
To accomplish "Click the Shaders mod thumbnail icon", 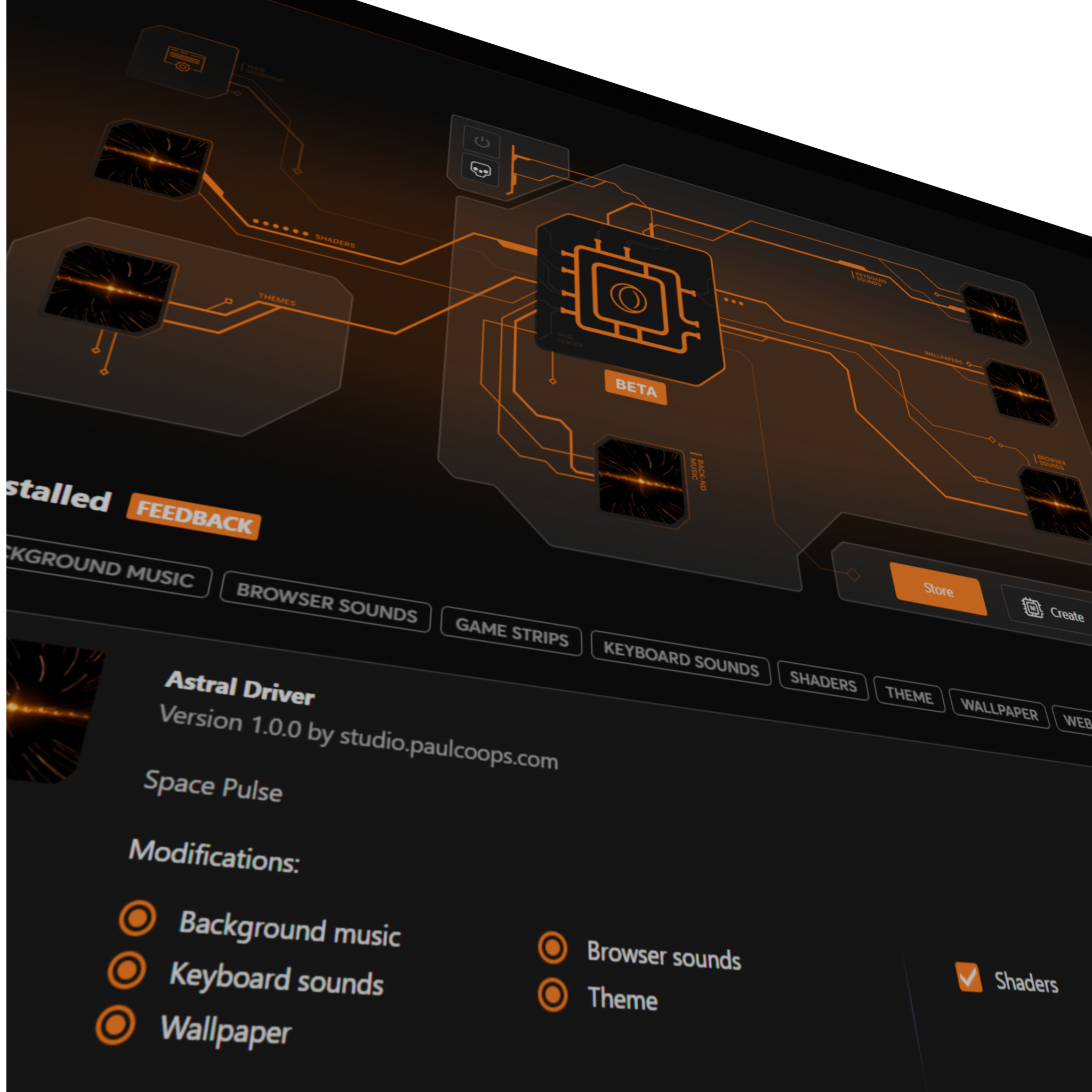I will point(151,159).
